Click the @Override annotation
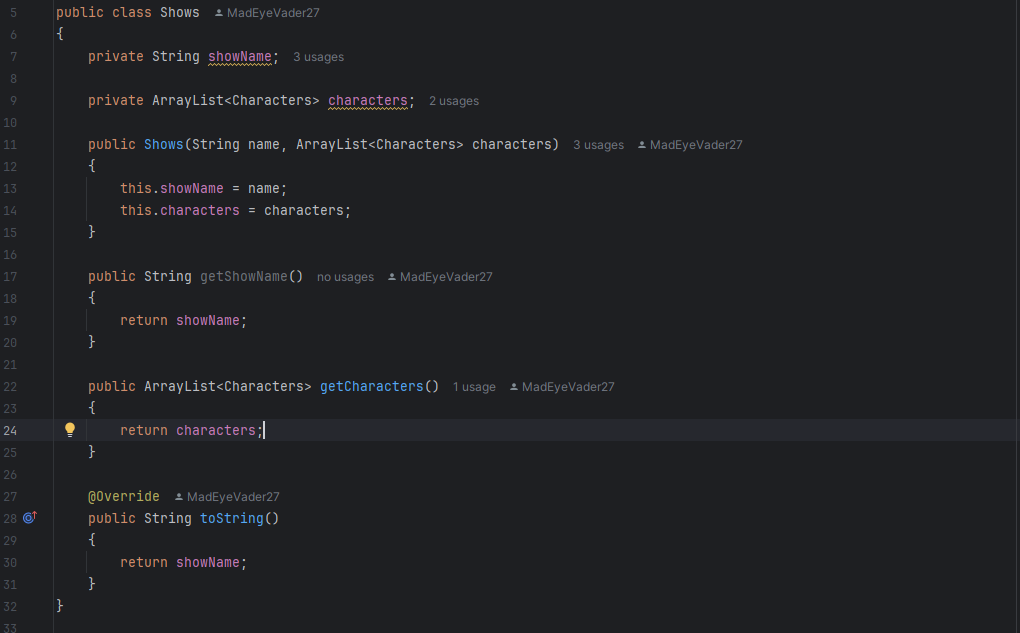Screen dimensions: 1020x633 coord(123,496)
